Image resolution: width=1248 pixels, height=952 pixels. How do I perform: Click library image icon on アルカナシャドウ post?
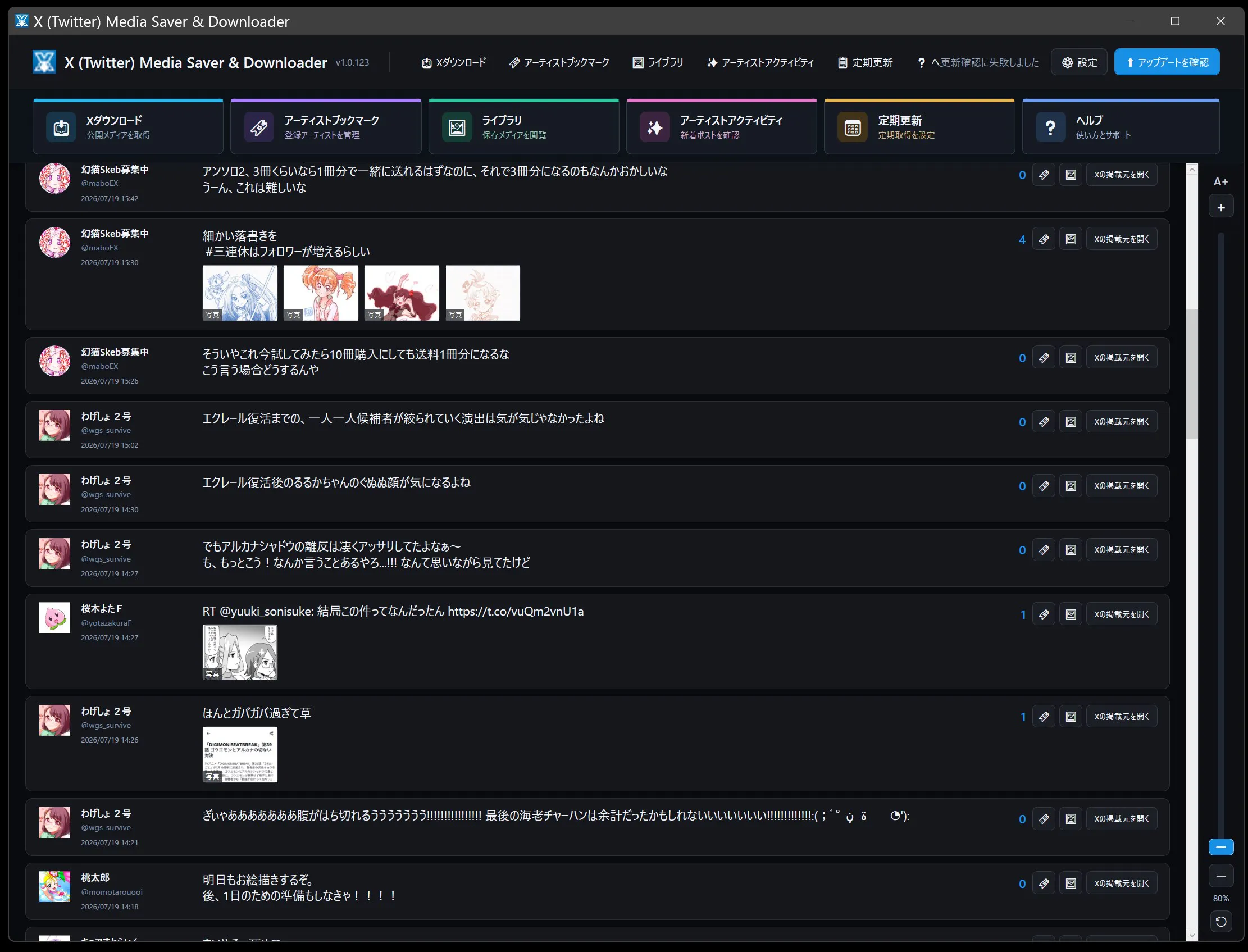(x=1071, y=550)
